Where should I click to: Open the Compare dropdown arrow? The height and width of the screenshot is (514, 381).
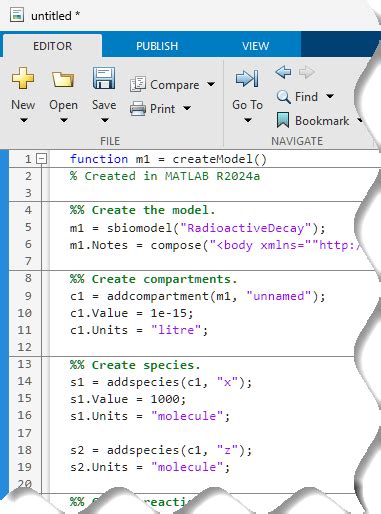(211, 84)
